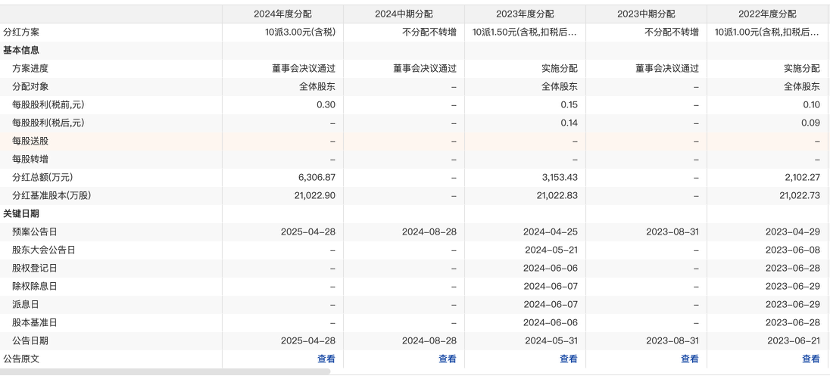The width and height of the screenshot is (830, 380).
Task: Click the 21,022.83 share base value
Action: [x=557, y=195]
